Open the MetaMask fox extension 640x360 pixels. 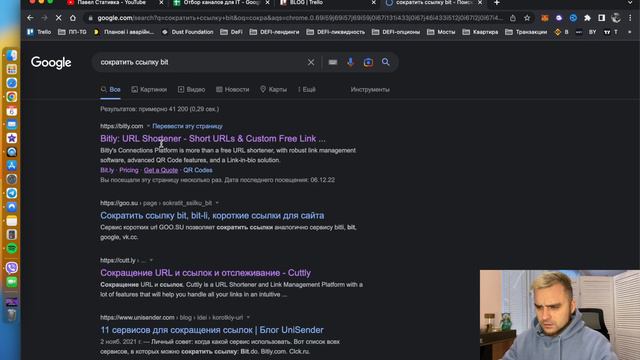[544, 18]
